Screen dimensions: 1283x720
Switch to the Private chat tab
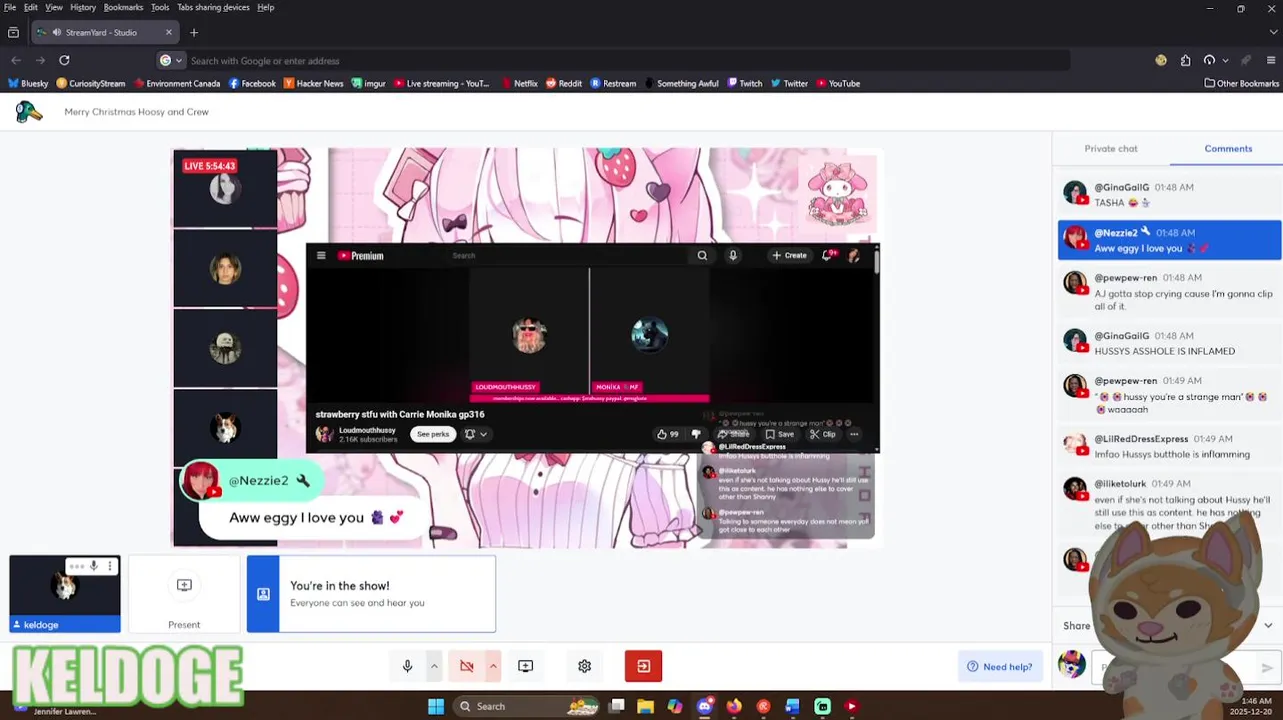point(1111,148)
